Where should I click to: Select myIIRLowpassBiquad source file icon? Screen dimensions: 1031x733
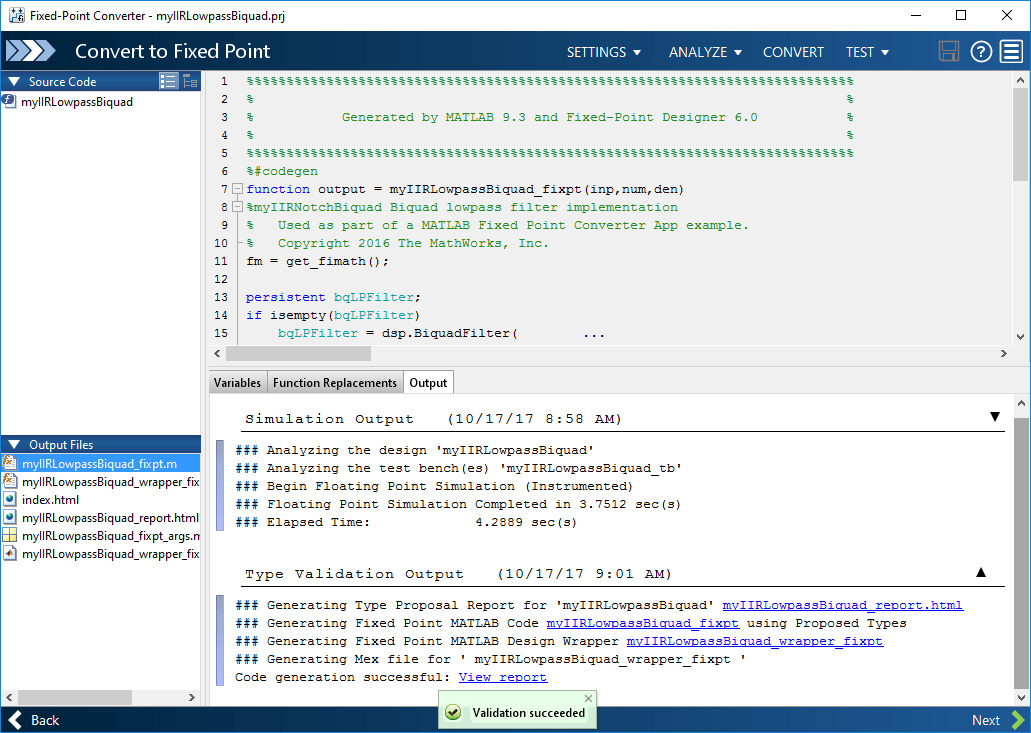[9, 101]
